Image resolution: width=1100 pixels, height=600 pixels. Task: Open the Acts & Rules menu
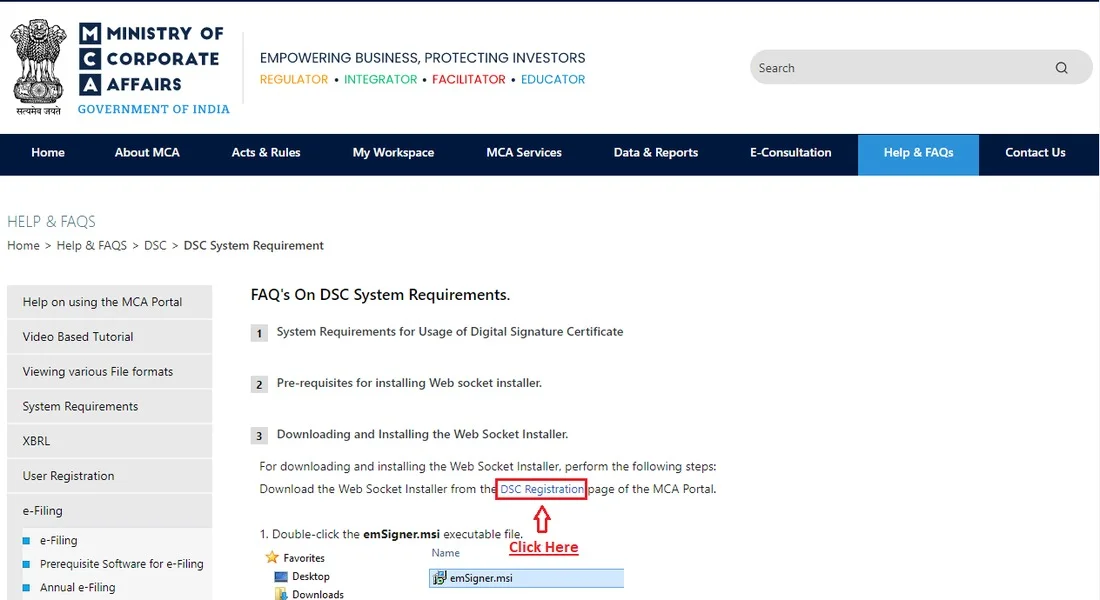click(266, 152)
